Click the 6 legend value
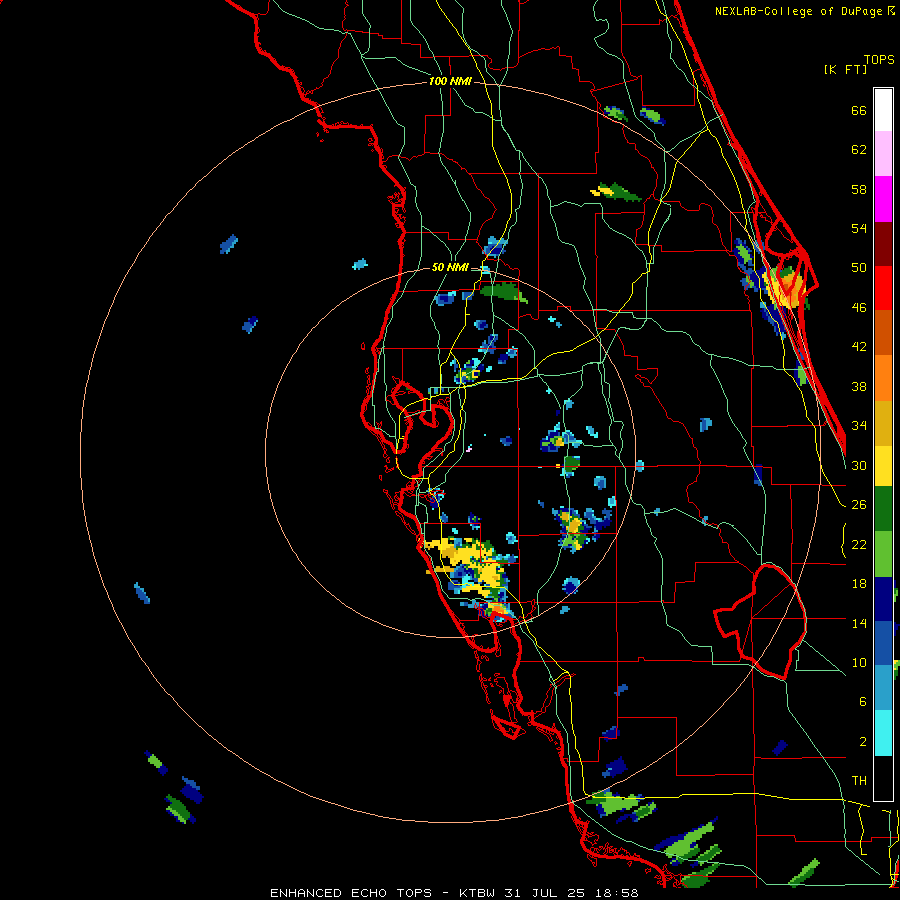Screen dimensions: 900x900 [x=863, y=702]
